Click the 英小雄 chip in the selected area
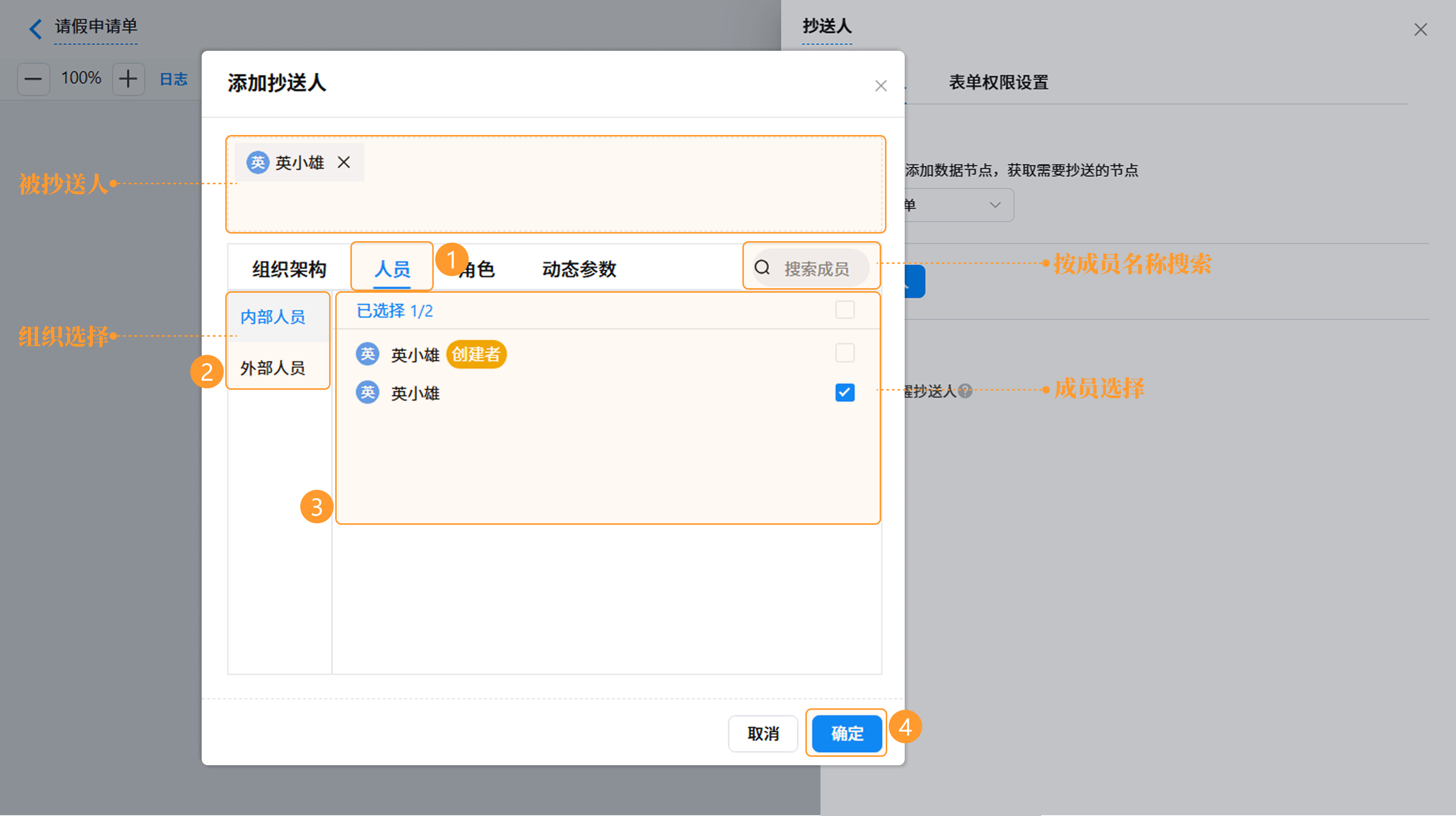1456x816 pixels. coord(299,163)
